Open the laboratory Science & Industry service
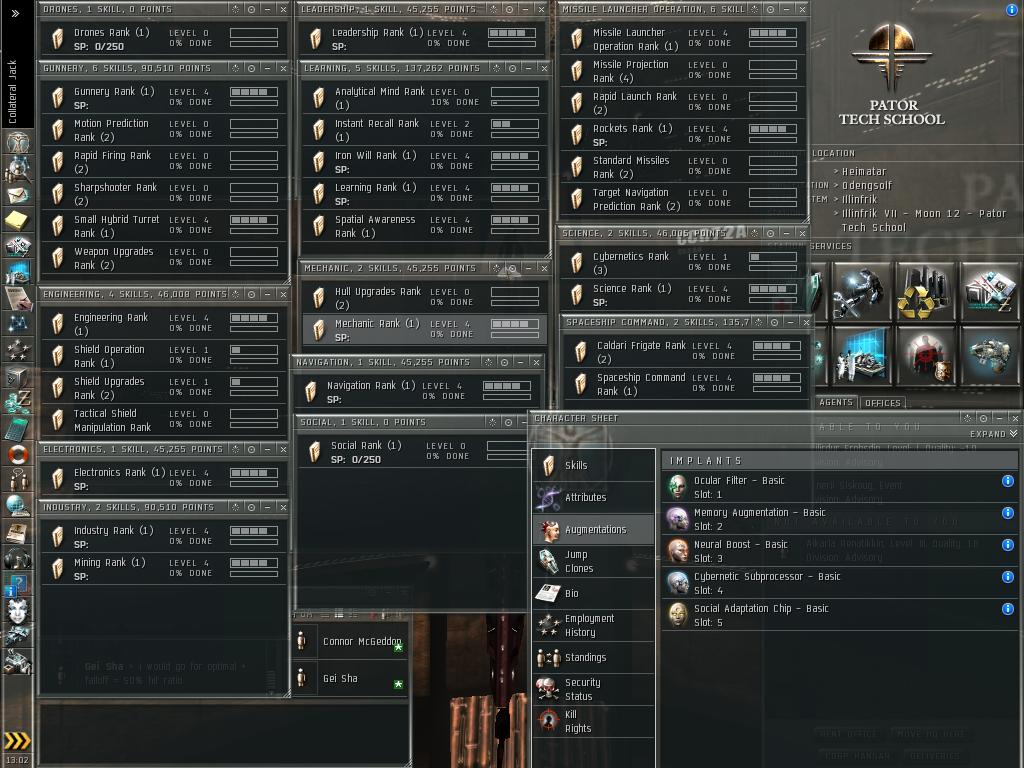 point(861,356)
